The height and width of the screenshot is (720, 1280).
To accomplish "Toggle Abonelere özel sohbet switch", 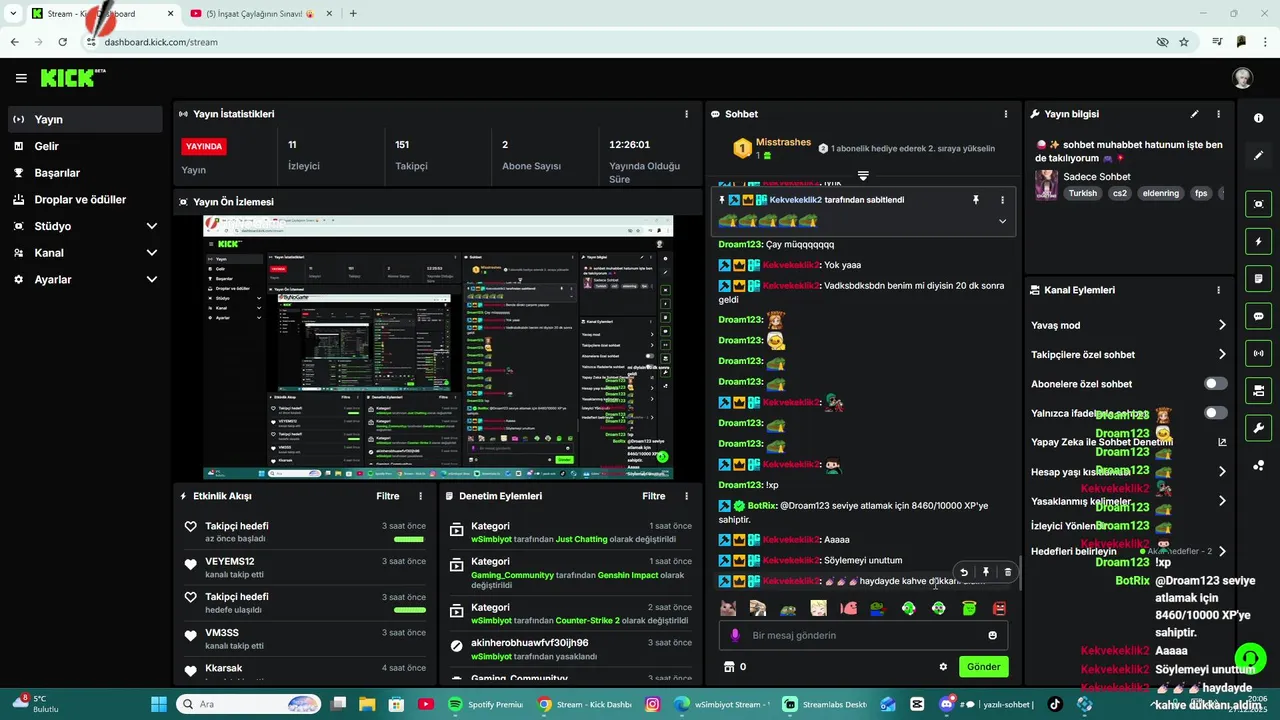I will click(1216, 384).
